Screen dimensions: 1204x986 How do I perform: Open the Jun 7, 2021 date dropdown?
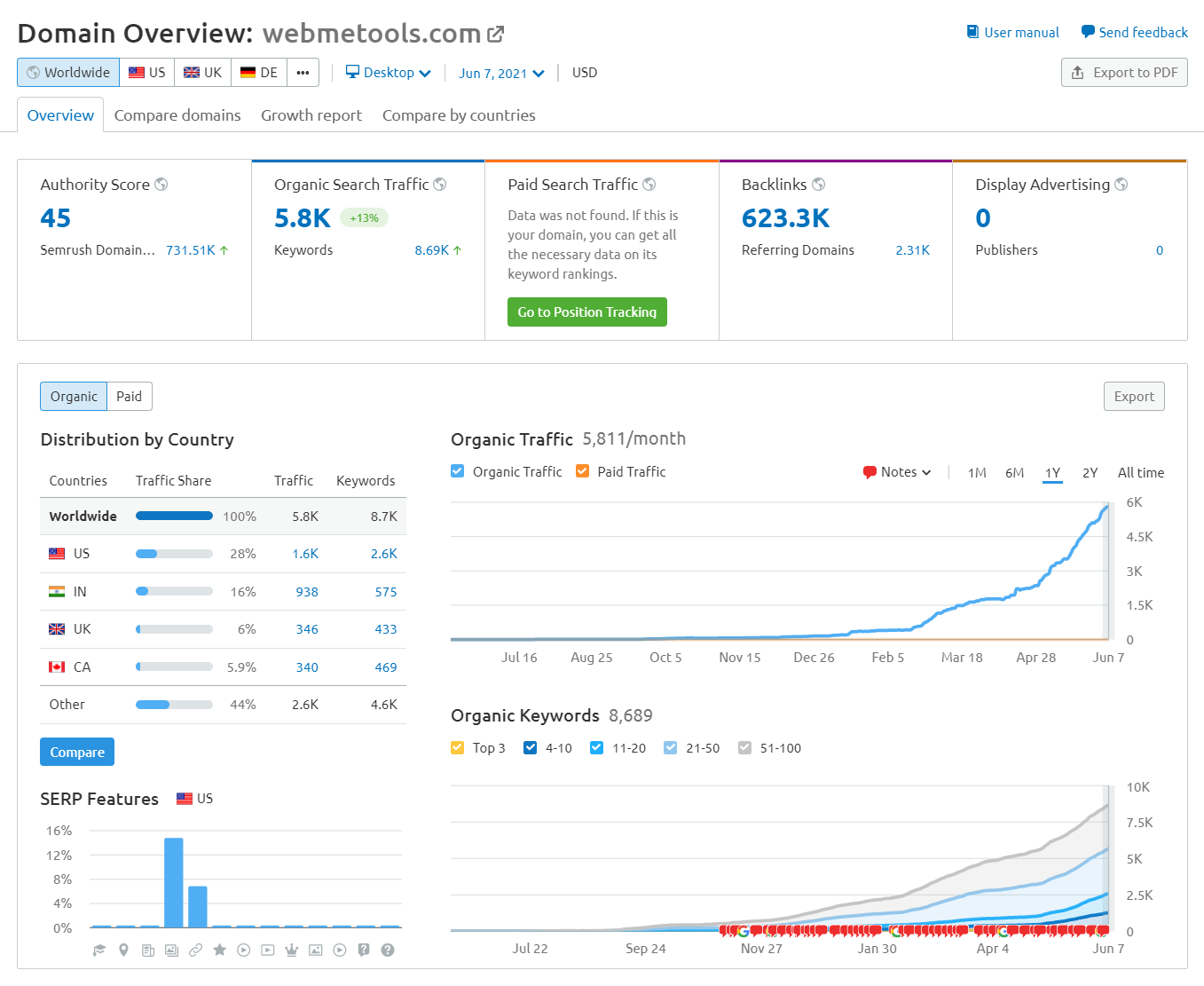[x=501, y=74]
